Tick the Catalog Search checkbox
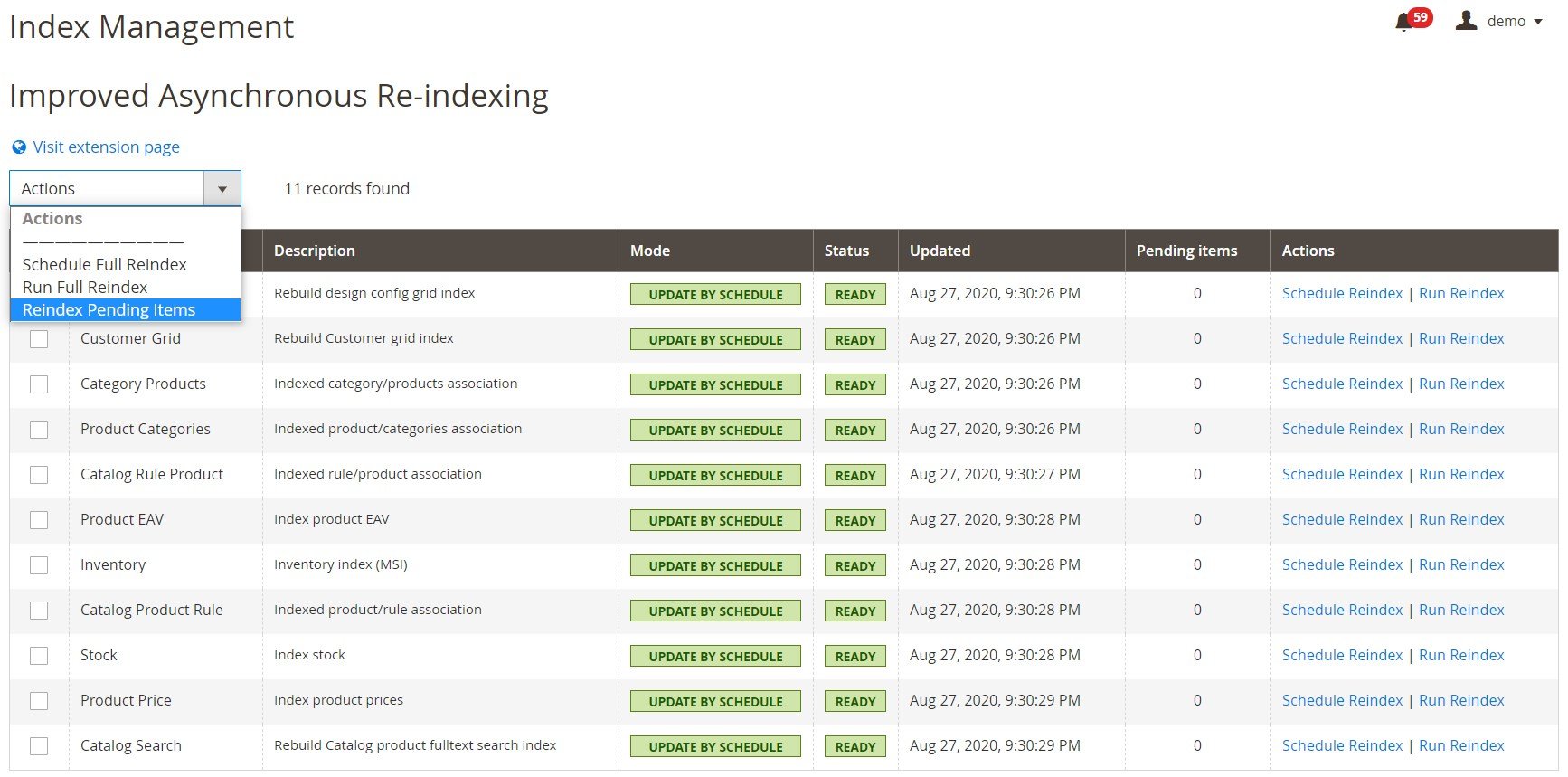 pyautogui.click(x=39, y=746)
